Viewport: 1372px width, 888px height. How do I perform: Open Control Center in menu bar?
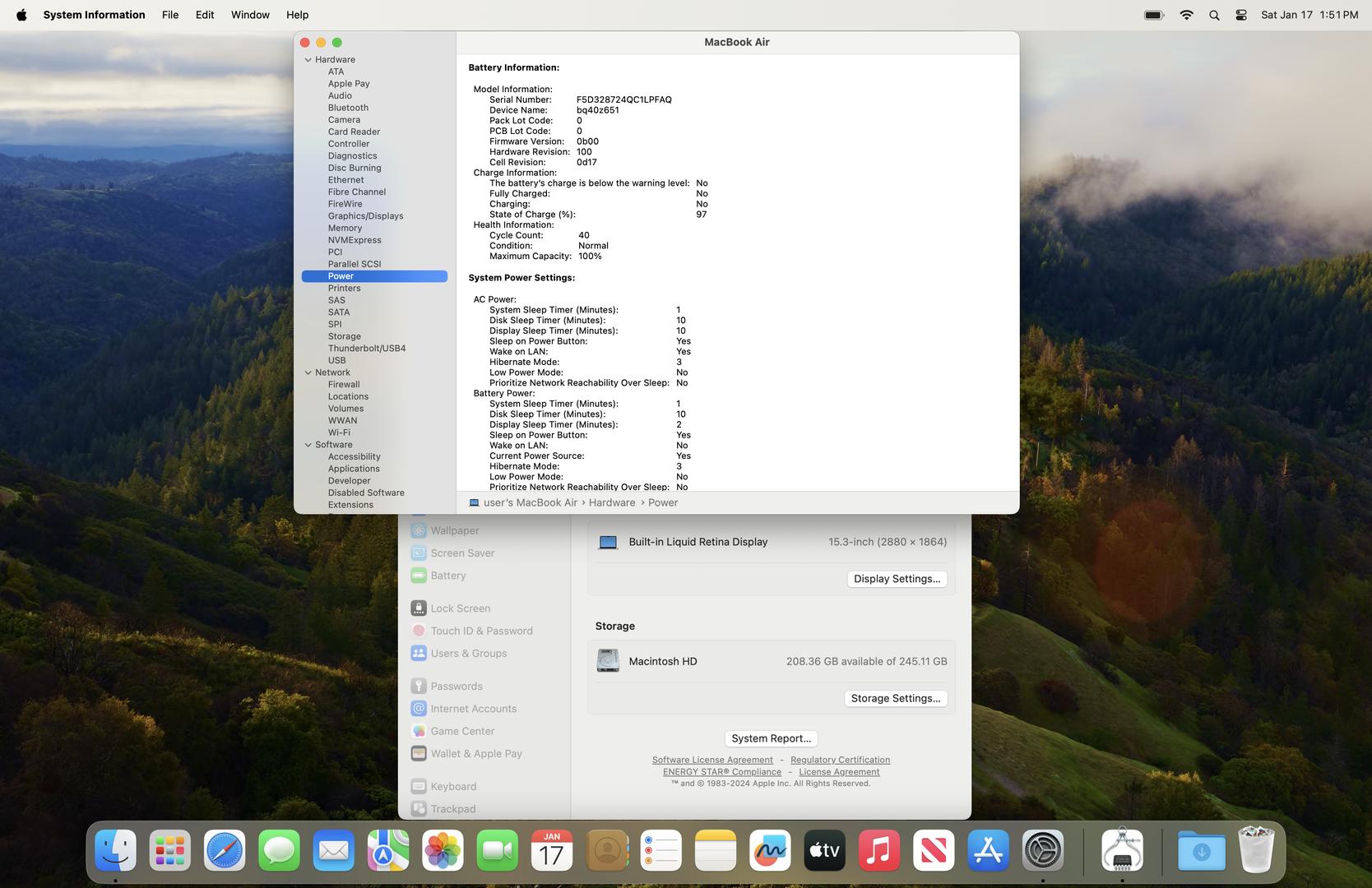(1241, 15)
